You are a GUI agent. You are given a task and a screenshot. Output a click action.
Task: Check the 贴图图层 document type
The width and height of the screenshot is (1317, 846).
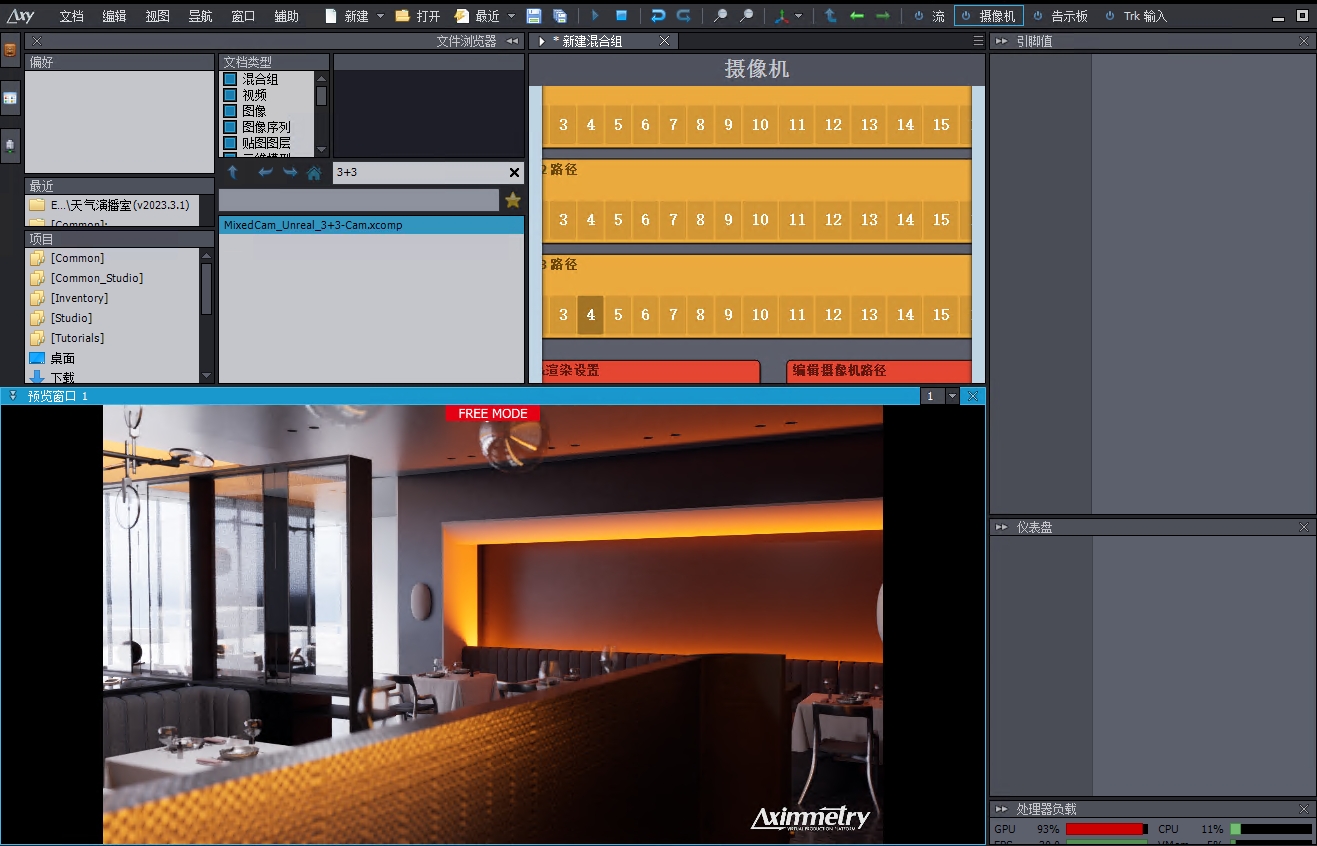coord(230,143)
